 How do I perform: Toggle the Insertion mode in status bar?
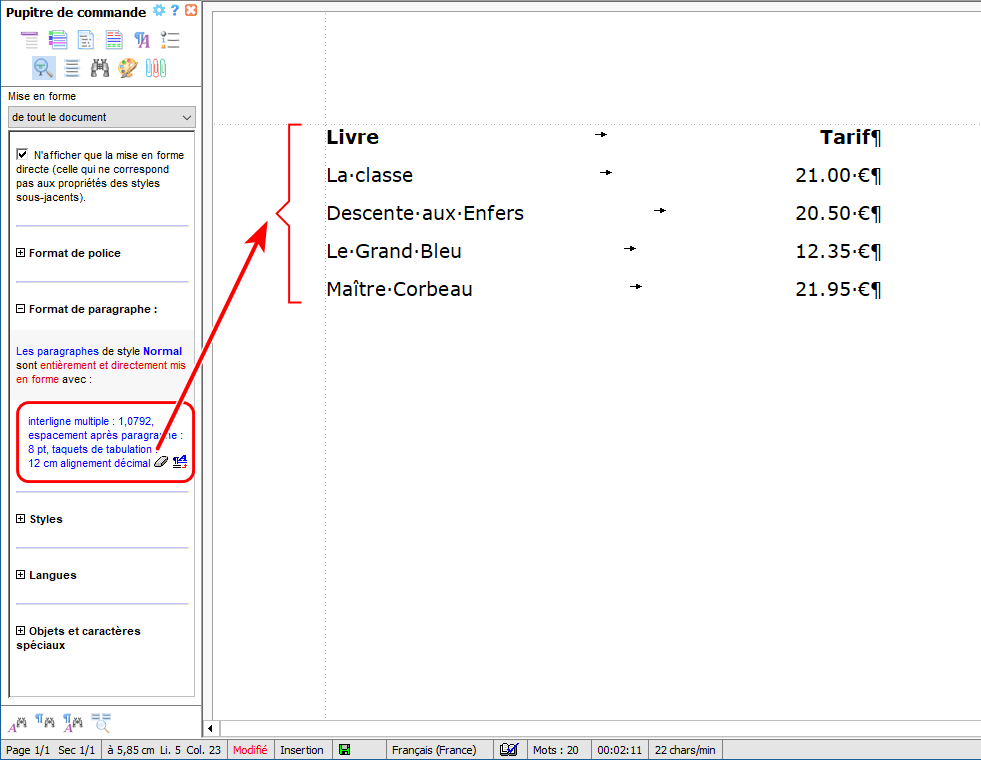[x=302, y=750]
